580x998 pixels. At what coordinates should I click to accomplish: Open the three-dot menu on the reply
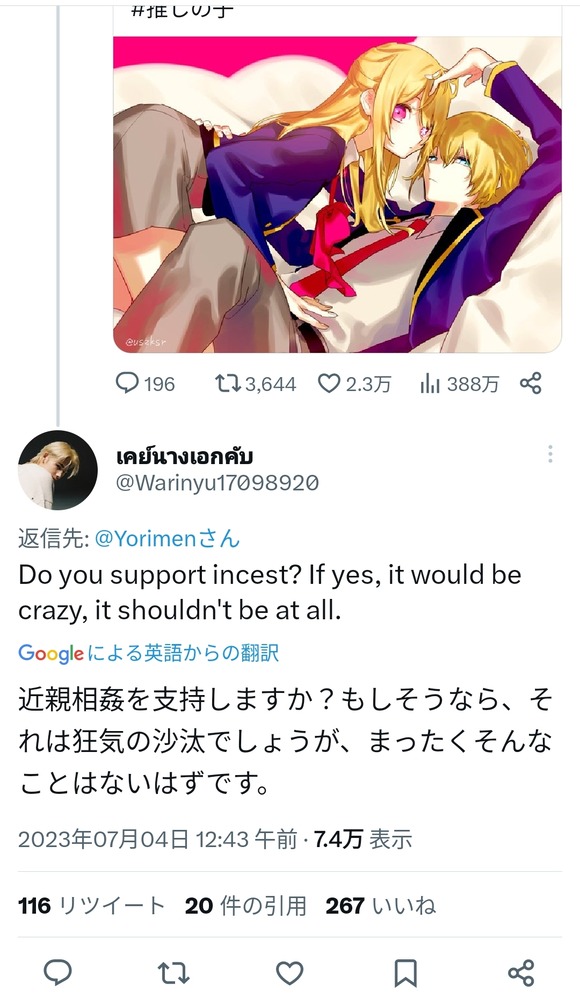point(549,453)
